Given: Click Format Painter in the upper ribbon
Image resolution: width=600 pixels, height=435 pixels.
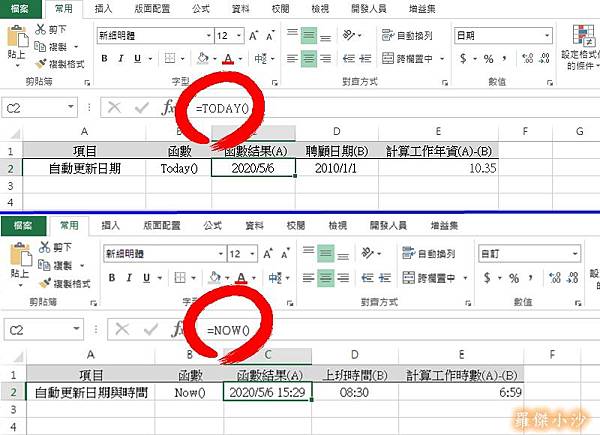Looking at the screenshot, I should click(59, 64).
